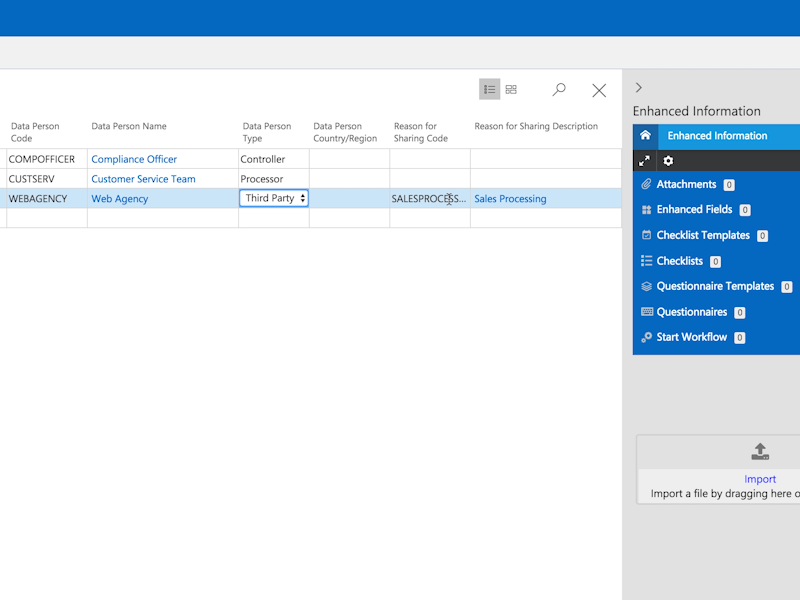Open the Checklists section
The height and width of the screenshot is (600, 800).
point(680,261)
